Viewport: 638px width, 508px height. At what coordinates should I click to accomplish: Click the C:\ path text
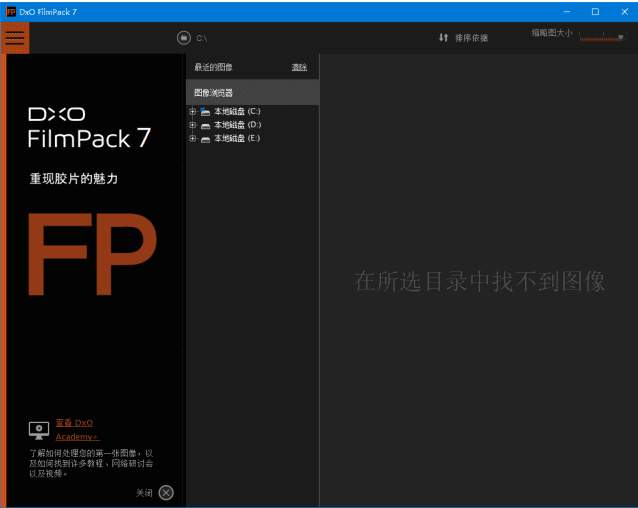pyautogui.click(x=202, y=38)
